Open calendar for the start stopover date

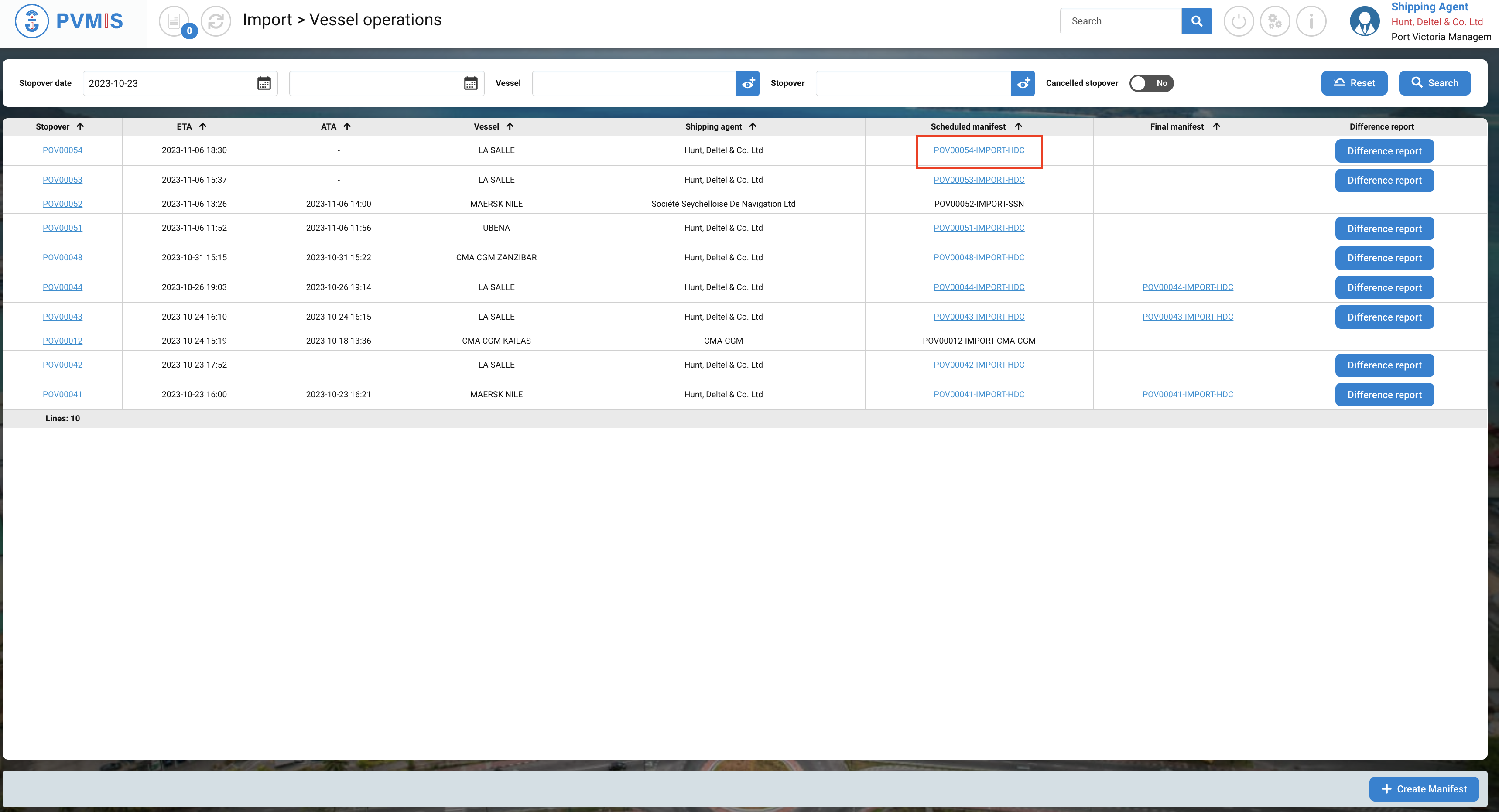point(264,83)
